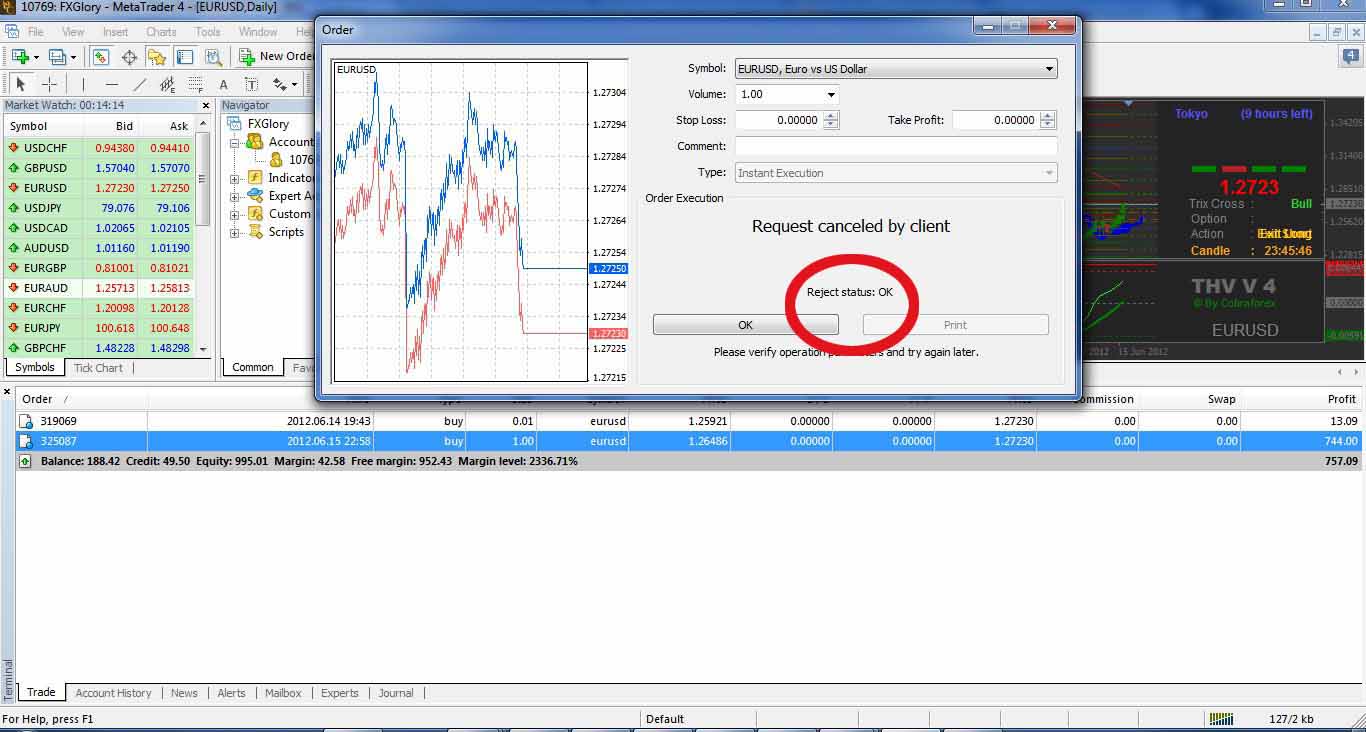Screen dimensions: 1366x732
Task: Open the Arrows tool dropdown arrow
Action: pos(294,84)
